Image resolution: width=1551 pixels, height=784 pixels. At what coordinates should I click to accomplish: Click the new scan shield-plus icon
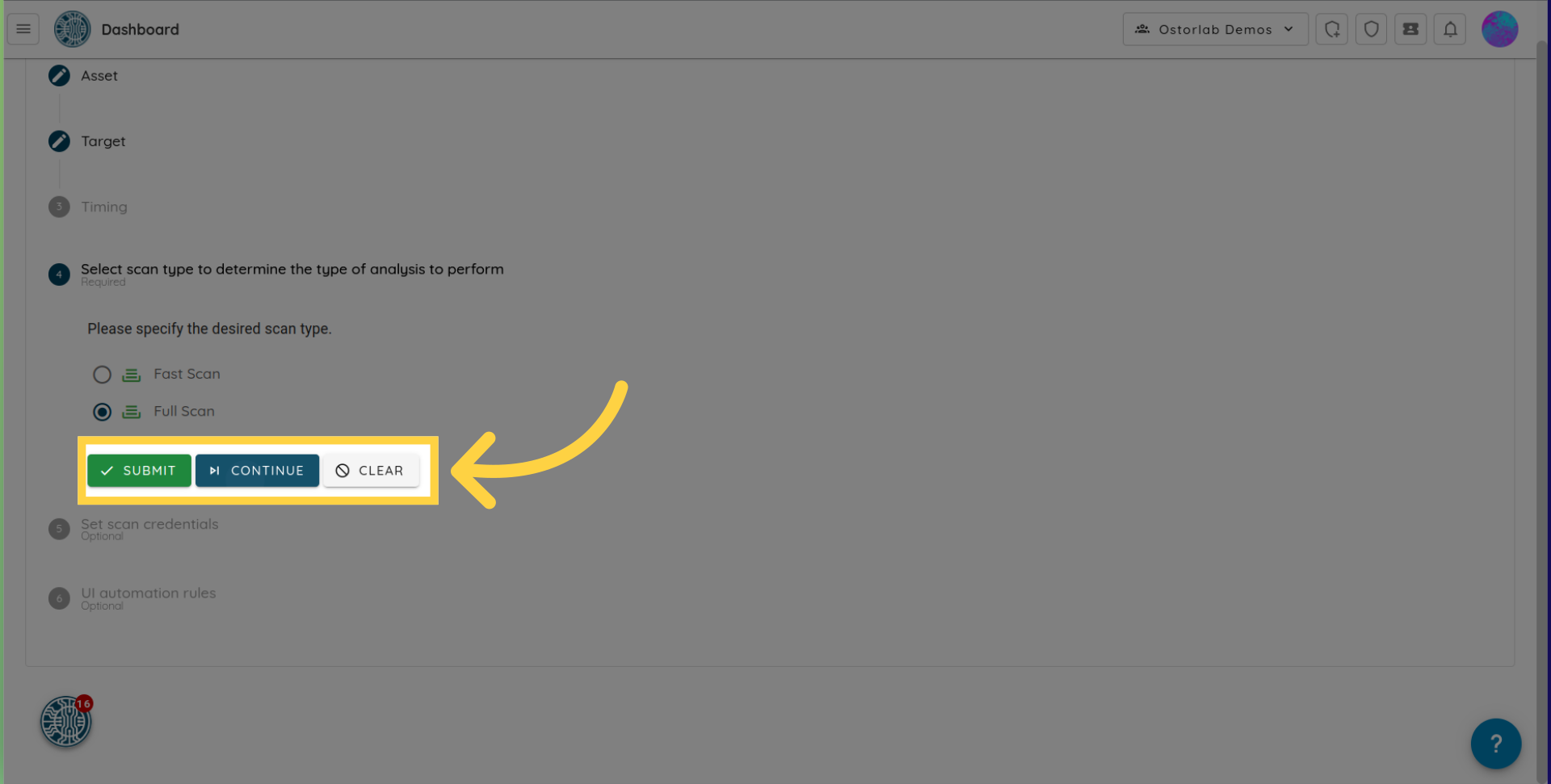[x=1331, y=29]
